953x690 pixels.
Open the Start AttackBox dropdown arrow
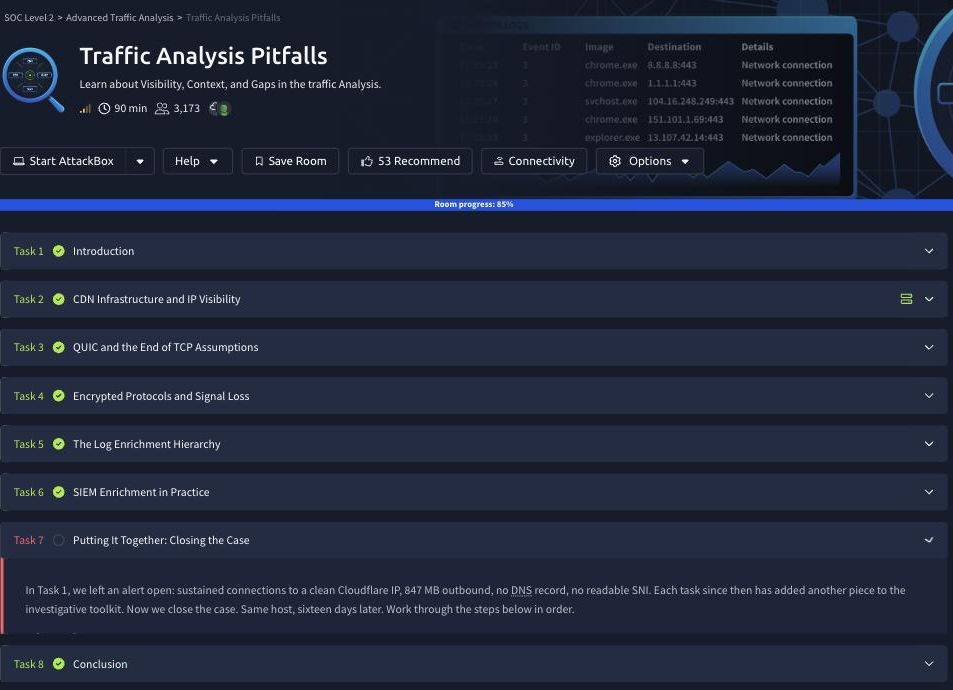point(140,161)
